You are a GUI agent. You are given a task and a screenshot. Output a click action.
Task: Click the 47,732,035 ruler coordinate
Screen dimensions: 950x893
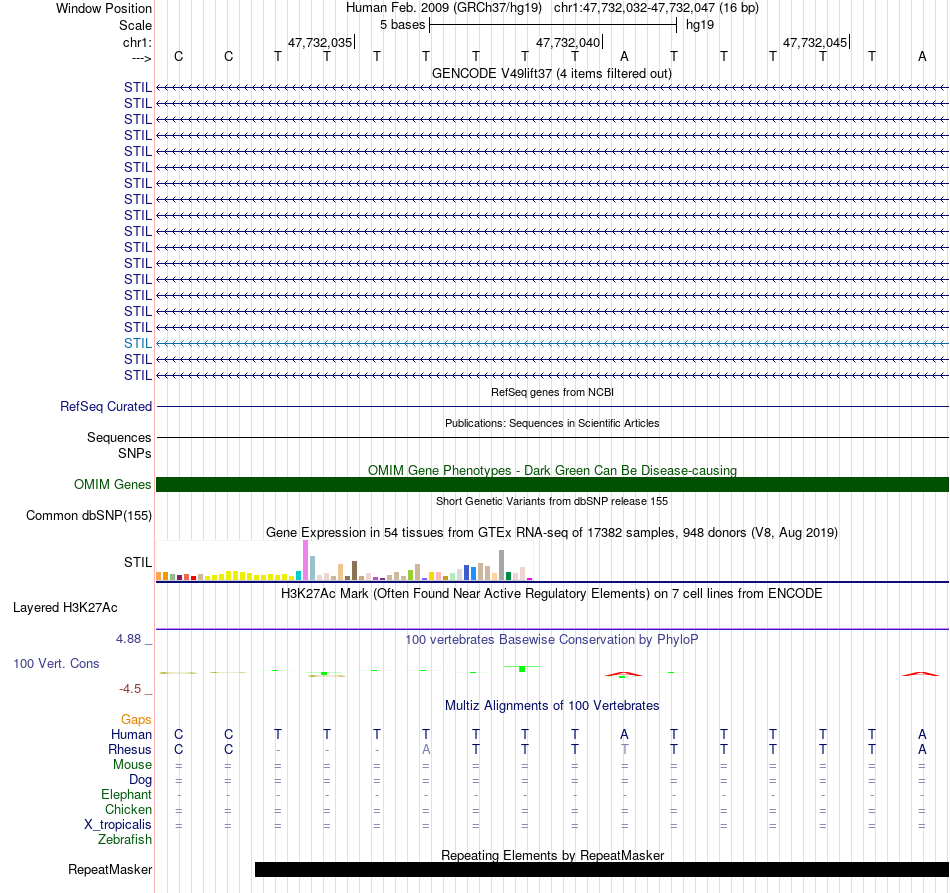tap(320, 42)
